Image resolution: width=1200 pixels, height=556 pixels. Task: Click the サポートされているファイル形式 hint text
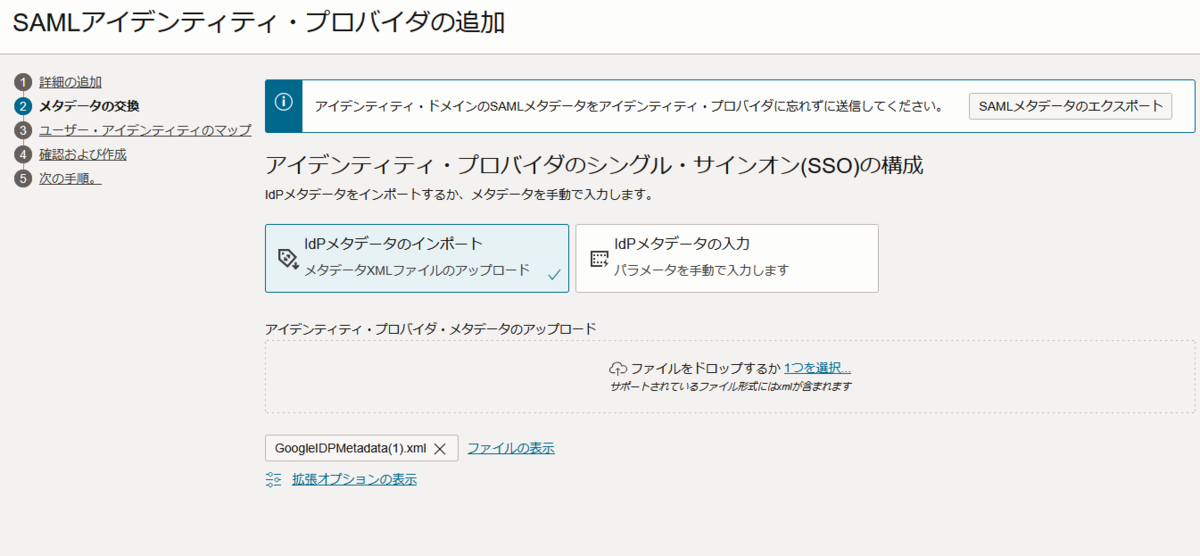click(x=730, y=386)
